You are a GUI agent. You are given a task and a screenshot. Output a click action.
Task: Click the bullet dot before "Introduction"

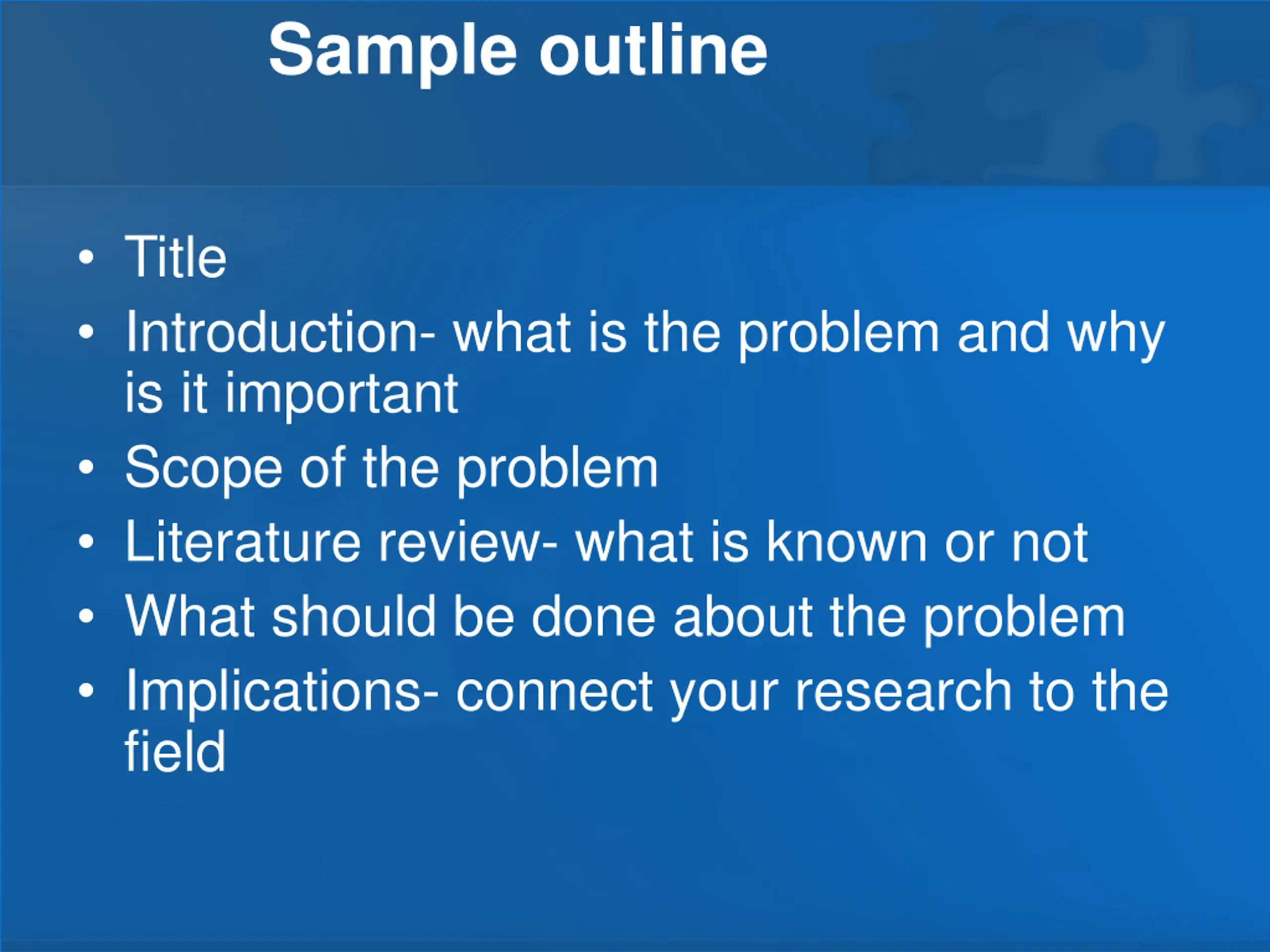coord(86,332)
